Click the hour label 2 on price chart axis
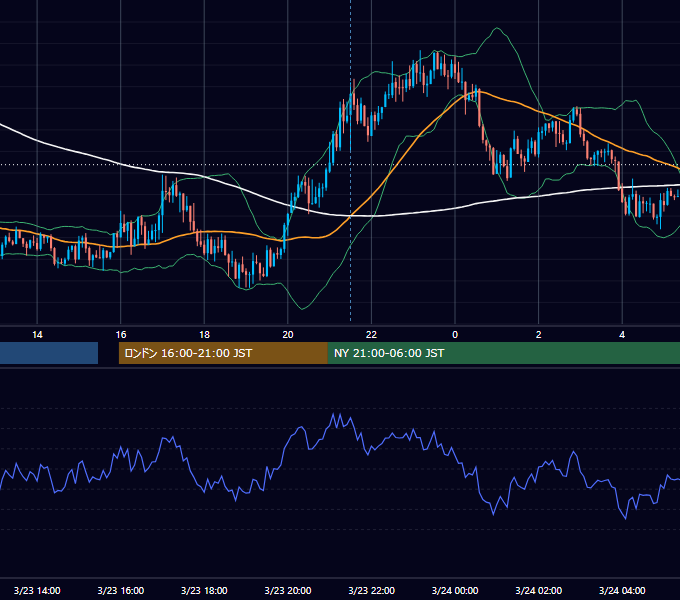 click(539, 335)
